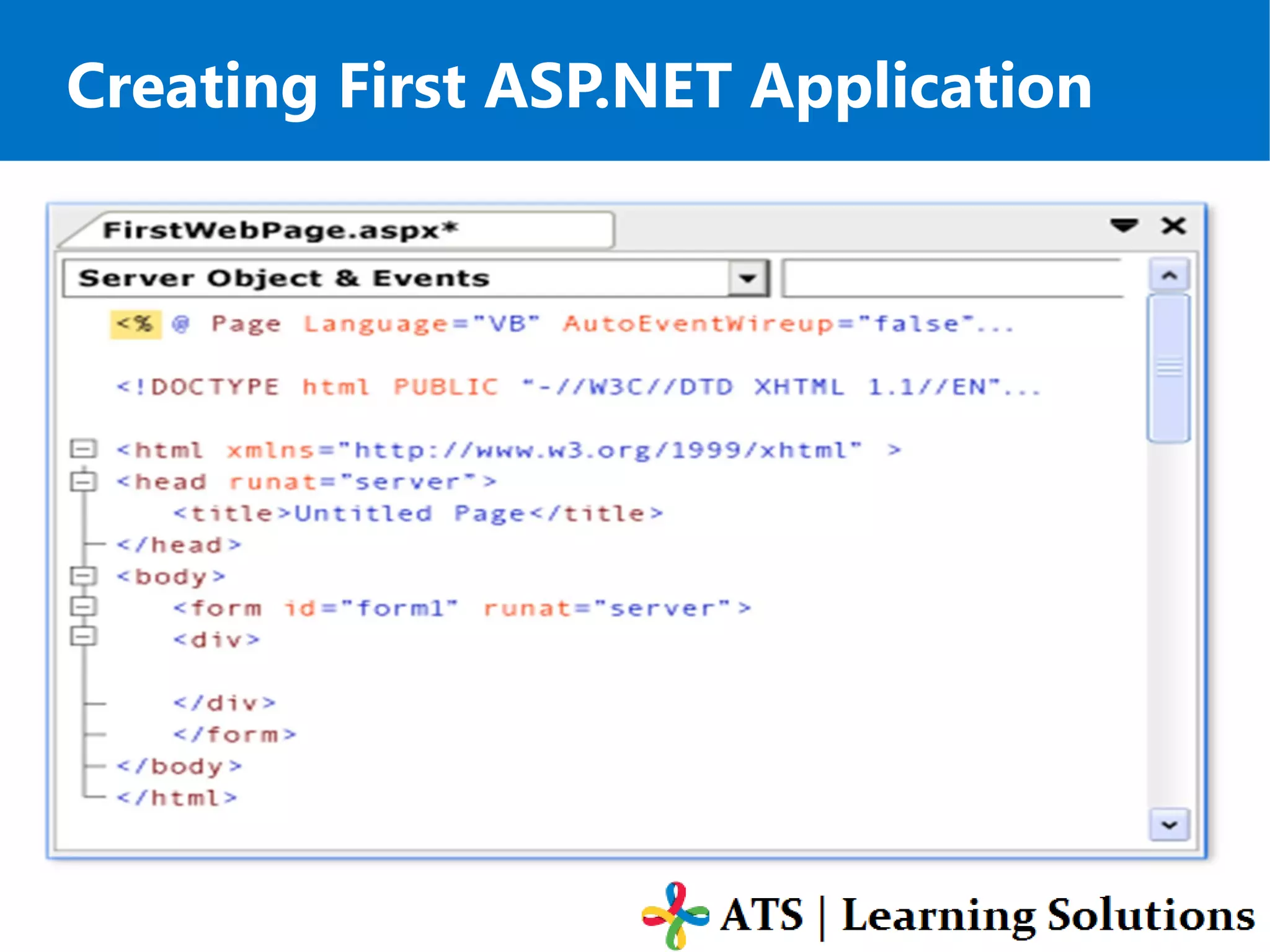The height and width of the screenshot is (952, 1270).
Task: Collapse the html xmlns element
Action: 83,449
